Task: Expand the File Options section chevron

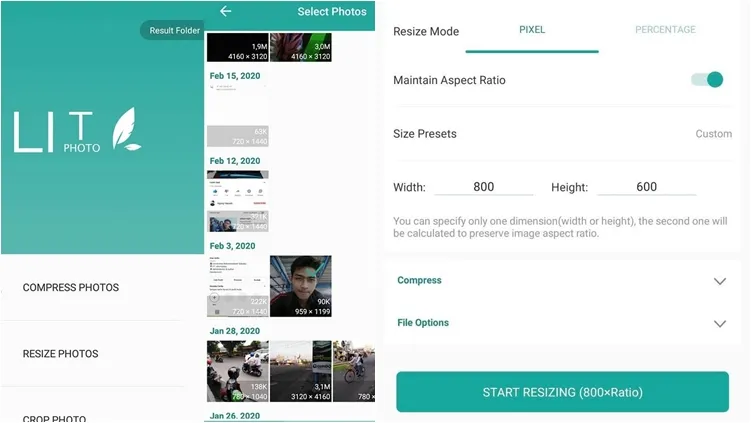Action: 719,324
